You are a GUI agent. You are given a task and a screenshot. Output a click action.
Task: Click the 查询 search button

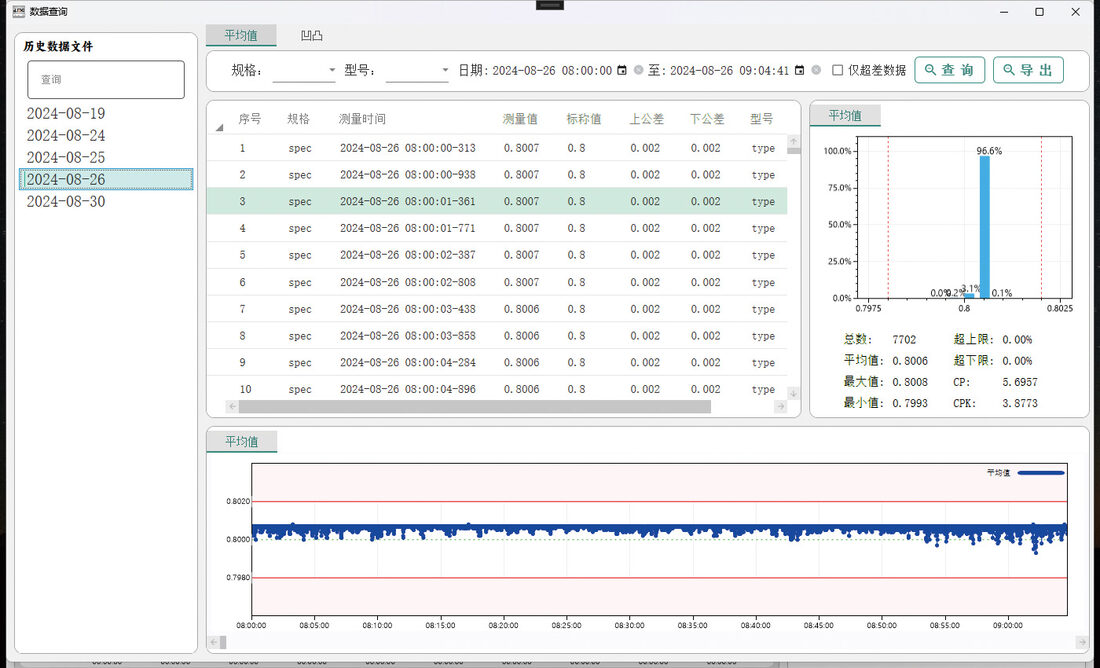[x=949, y=70]
